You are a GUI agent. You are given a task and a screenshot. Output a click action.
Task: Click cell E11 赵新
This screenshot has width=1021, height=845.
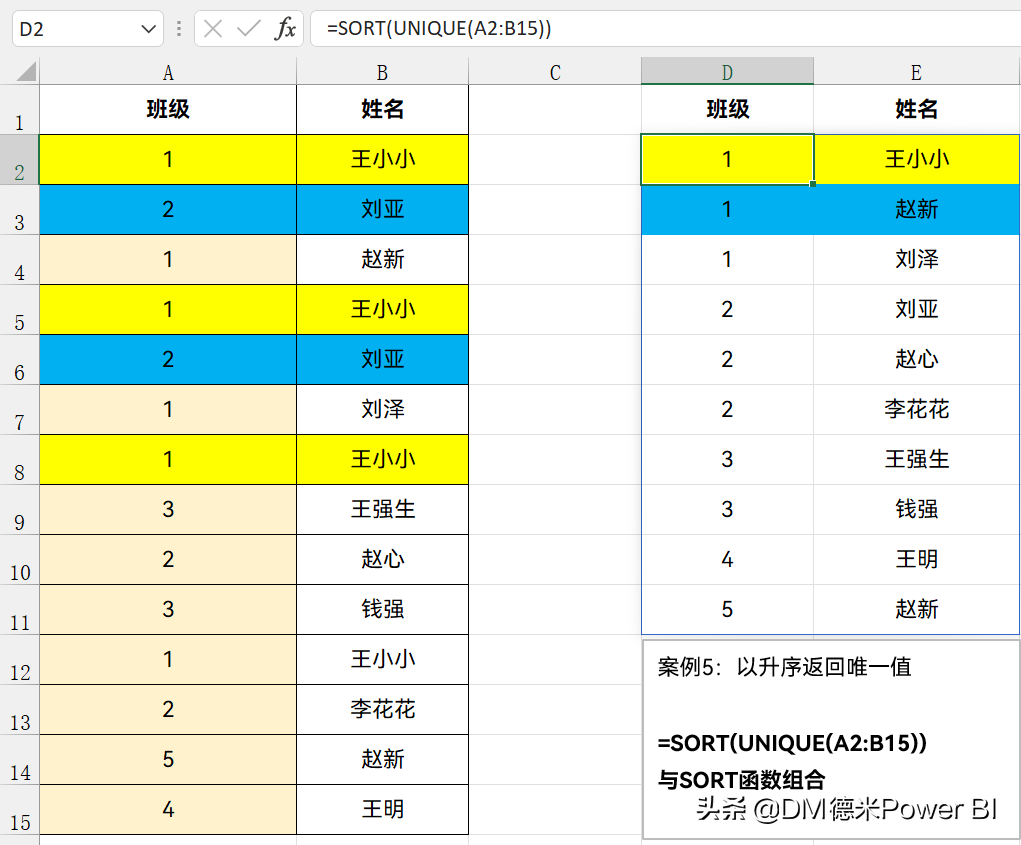[x=916, y=610]
